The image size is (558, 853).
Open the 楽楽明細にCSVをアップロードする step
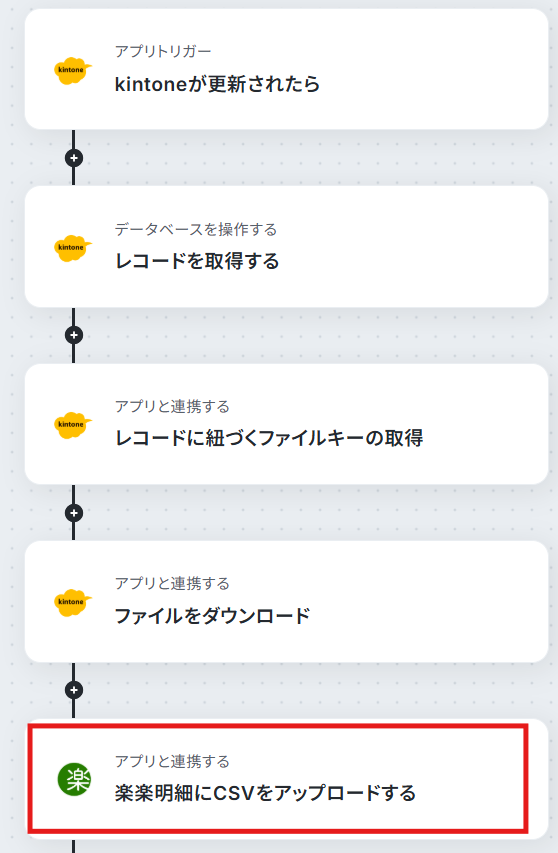(287, 779)
